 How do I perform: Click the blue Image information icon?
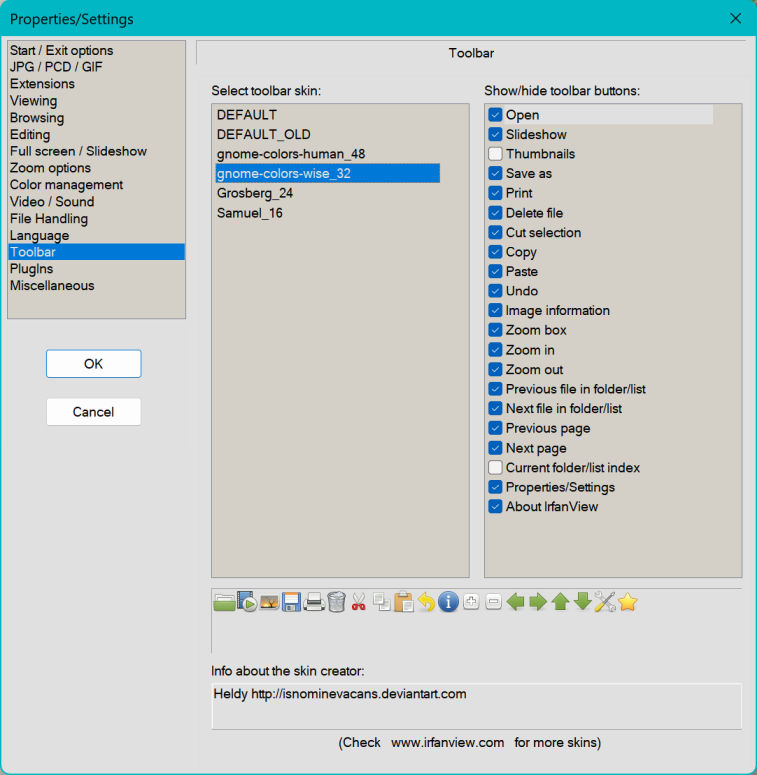pyautogui.click(x=448, y=602)
